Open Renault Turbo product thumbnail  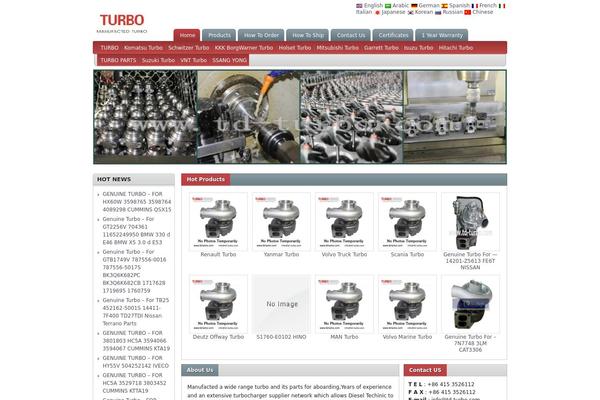pos(218,222)
